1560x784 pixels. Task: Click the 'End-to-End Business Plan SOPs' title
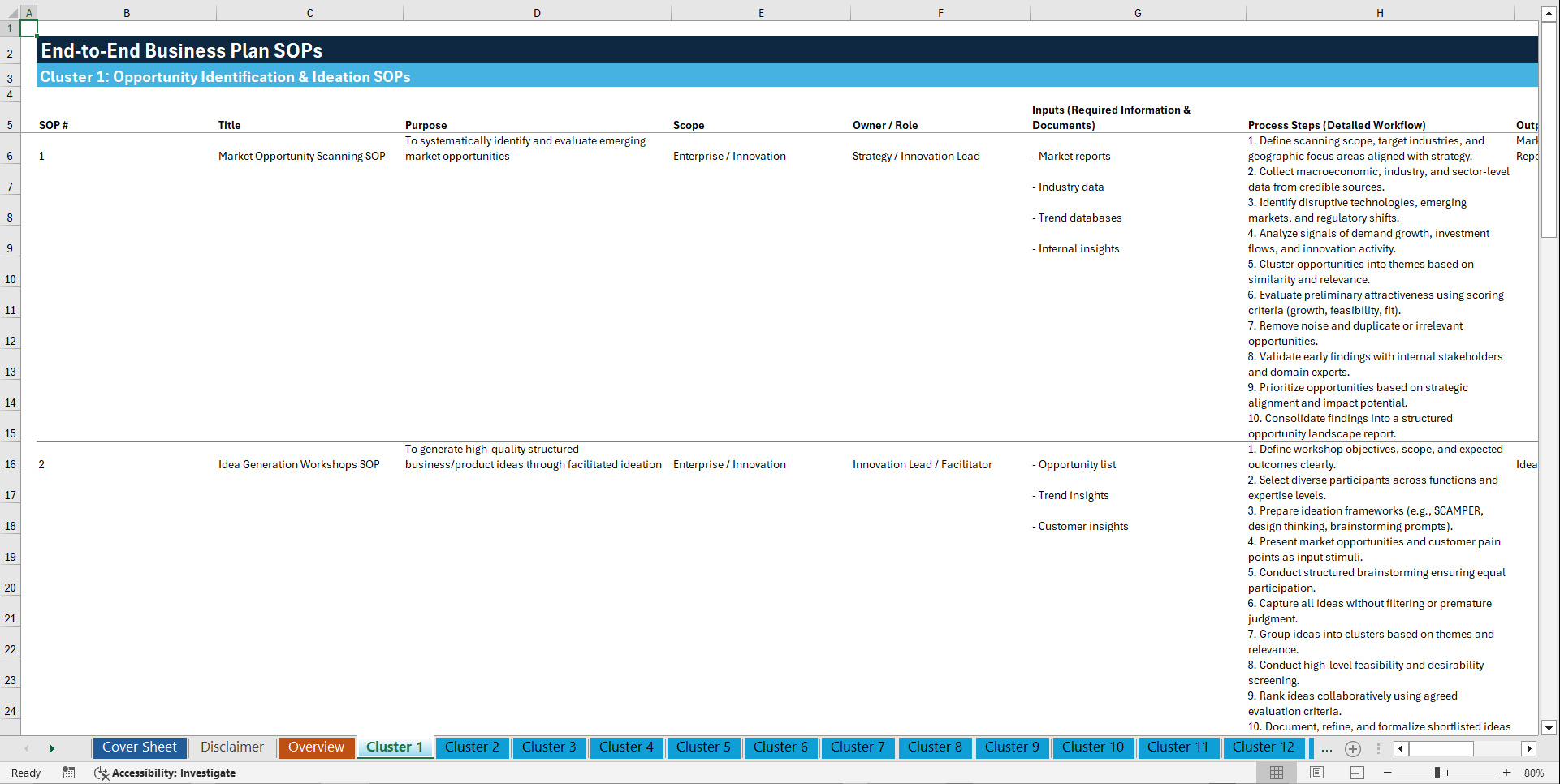(182, 50)
